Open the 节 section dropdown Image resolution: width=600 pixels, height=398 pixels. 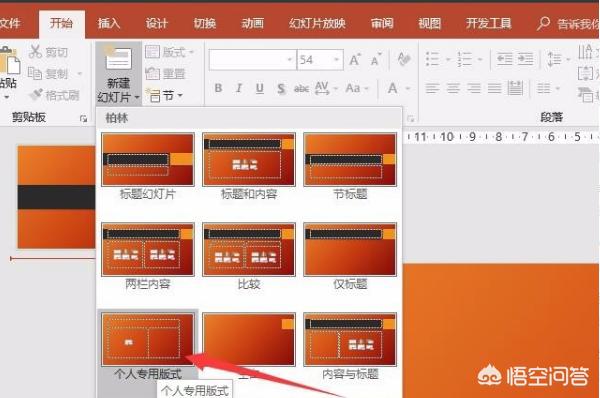pyautogui.click(x=165, y=95)
